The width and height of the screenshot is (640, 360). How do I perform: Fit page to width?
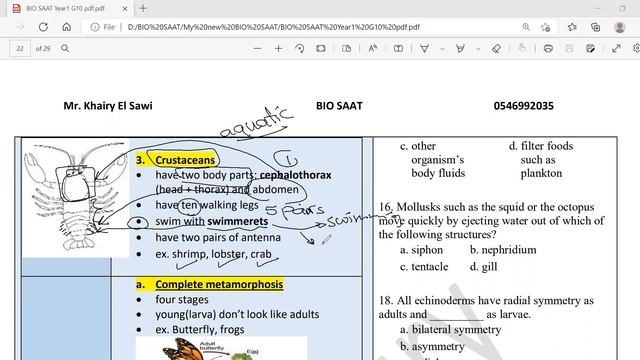pos(321,49)
